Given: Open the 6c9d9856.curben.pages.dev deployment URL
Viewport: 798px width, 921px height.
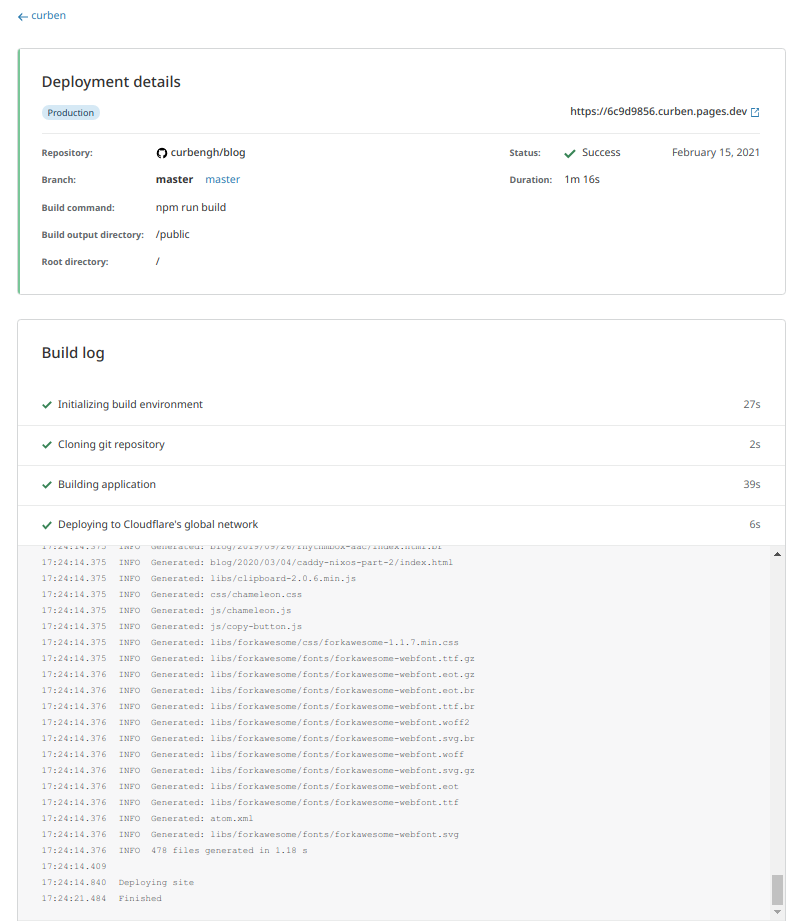Looking at the screenshot, I should (658, 112).
